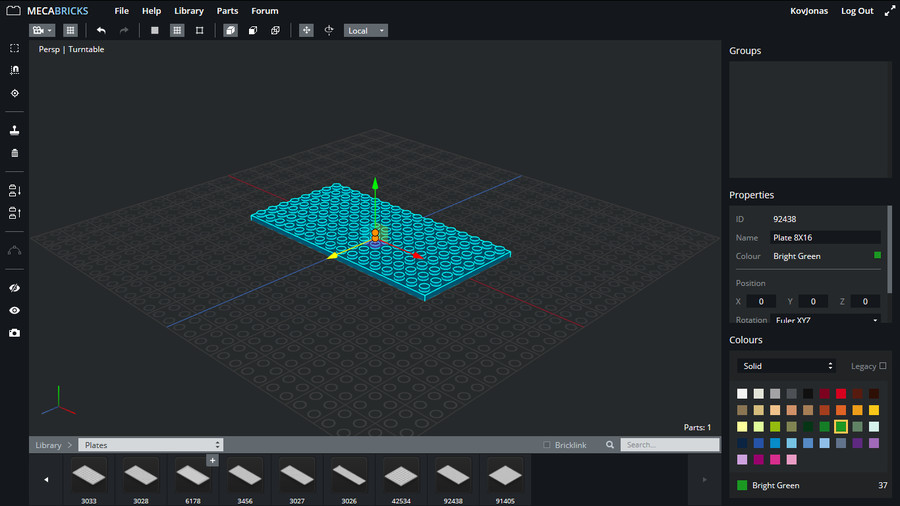The image size is (900, 506).
Task: Select the box selection tool in left sidebar
Action: click(x=14, y=48)
